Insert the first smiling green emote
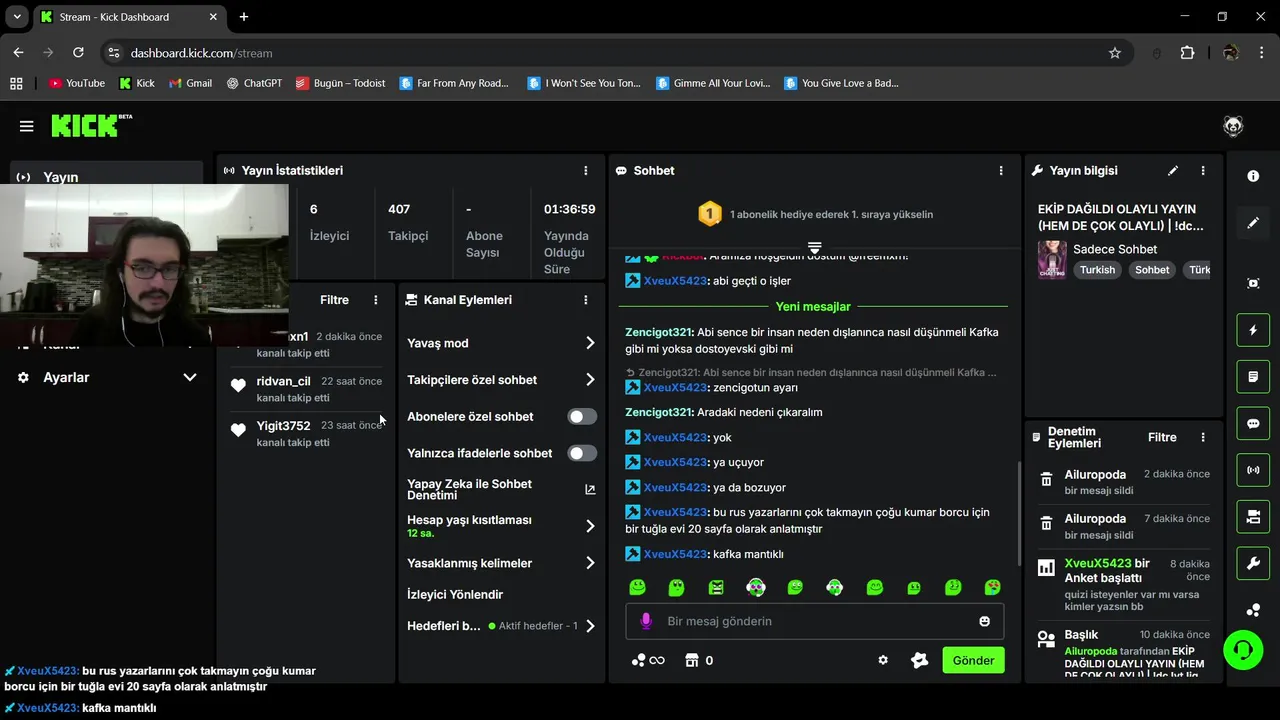 point(637,587)
